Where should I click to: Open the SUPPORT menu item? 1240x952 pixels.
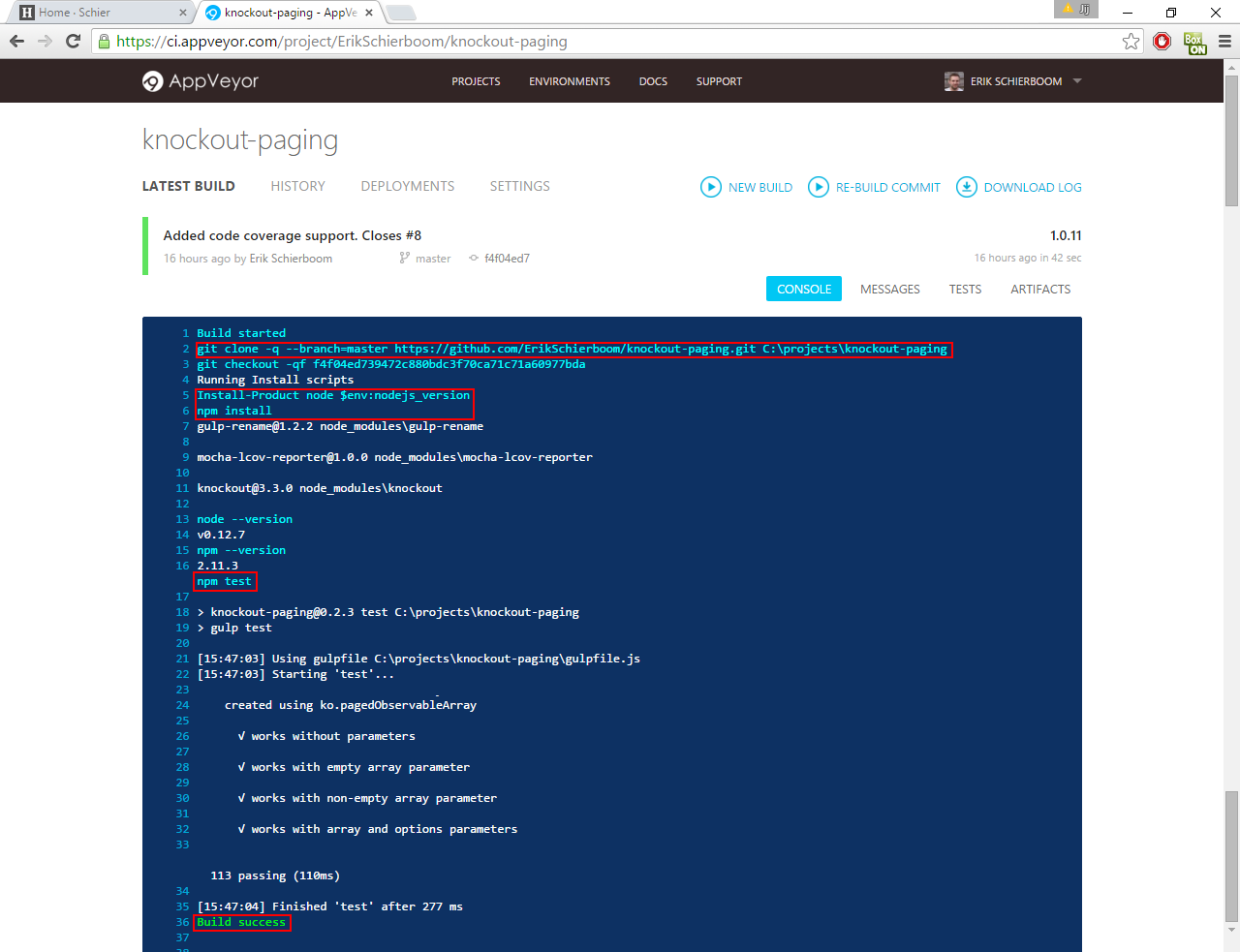pyautogui.click(x=719, y=81)
